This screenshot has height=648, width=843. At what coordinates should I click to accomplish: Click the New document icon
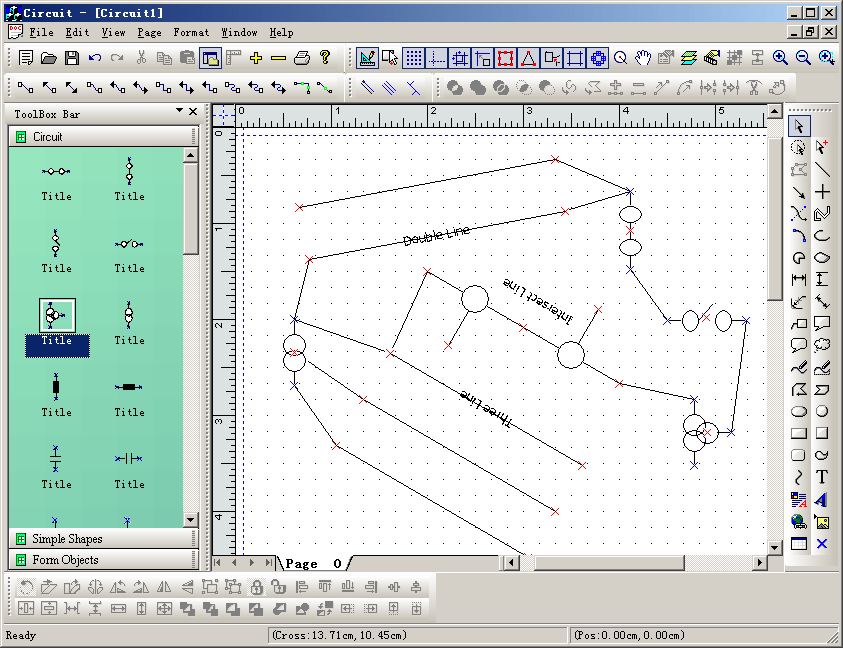(x=26, y=58)
